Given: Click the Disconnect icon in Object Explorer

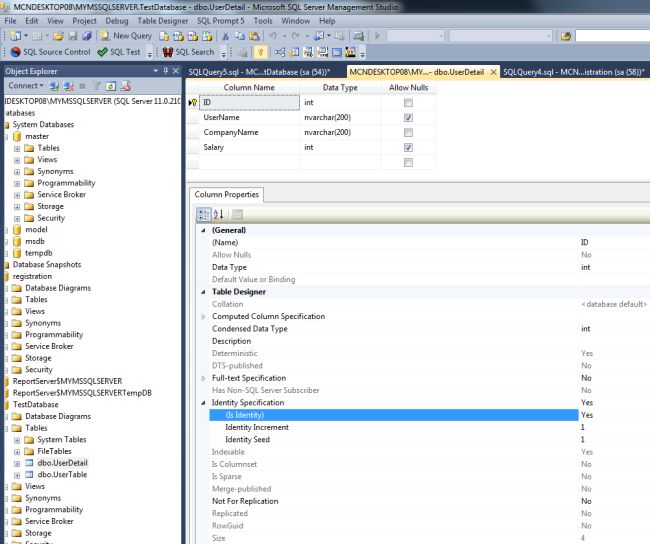Looking at the screenshot, I should (x=68, y=86).
